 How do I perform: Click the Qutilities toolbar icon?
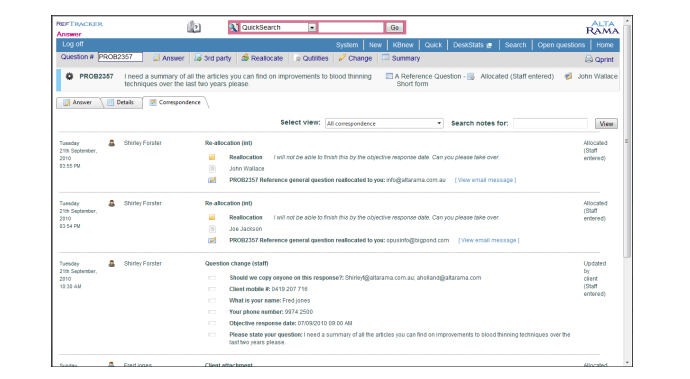(x=298, y=58)
